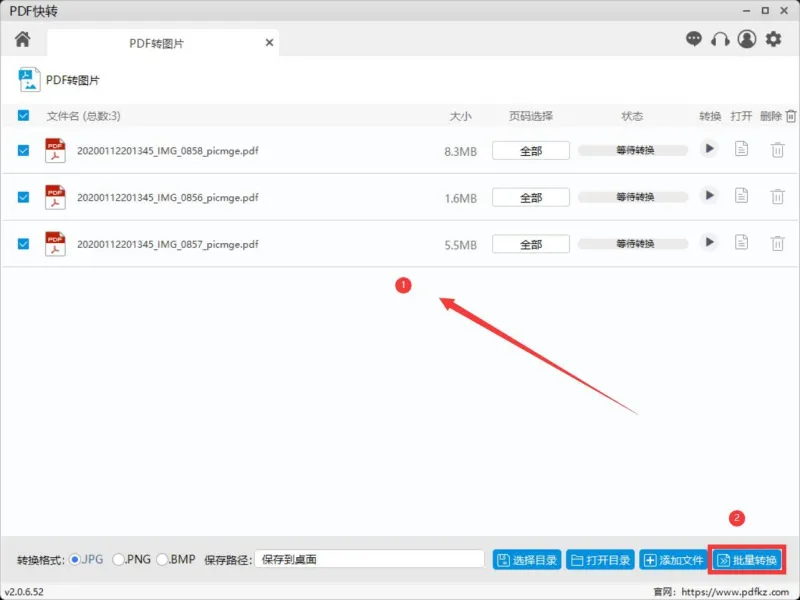Screen dimensions: 800x600
Task: Uncheck the IMG_0856_picmge.pdf checkbox
Action: pos(23,197)
